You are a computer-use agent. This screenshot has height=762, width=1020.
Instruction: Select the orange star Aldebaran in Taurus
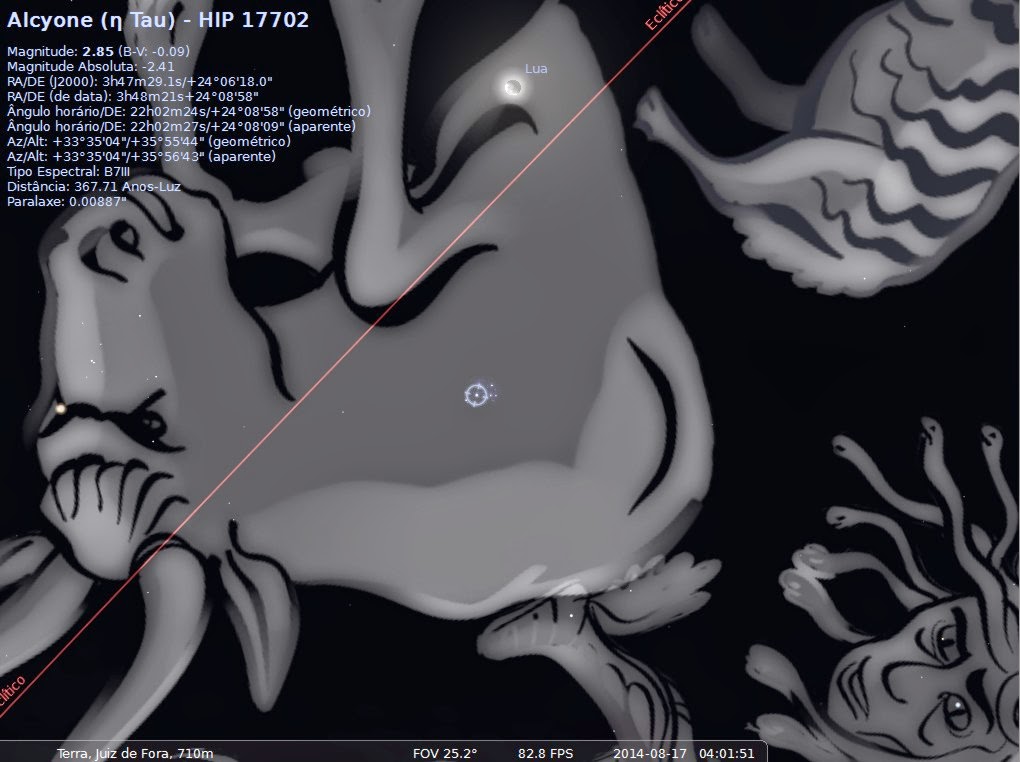point(60,409)
